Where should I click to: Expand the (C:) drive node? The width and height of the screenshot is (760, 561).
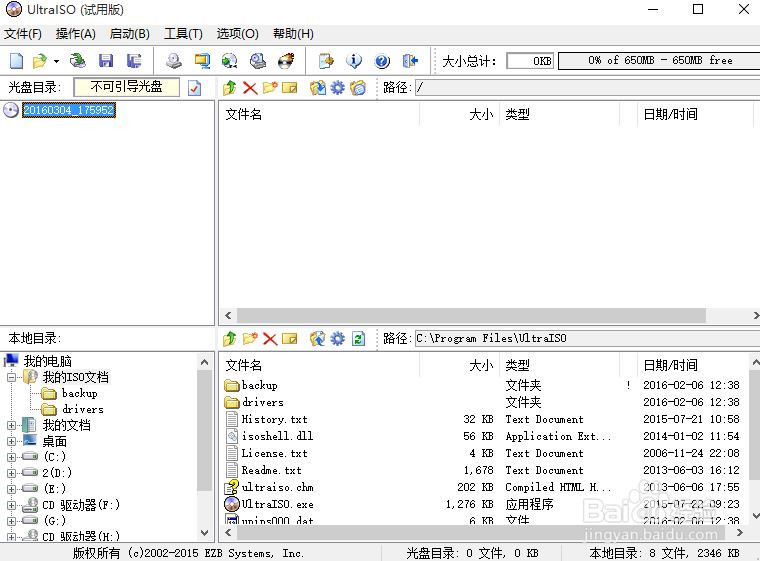pyautogui.click(x=11, y=457)
